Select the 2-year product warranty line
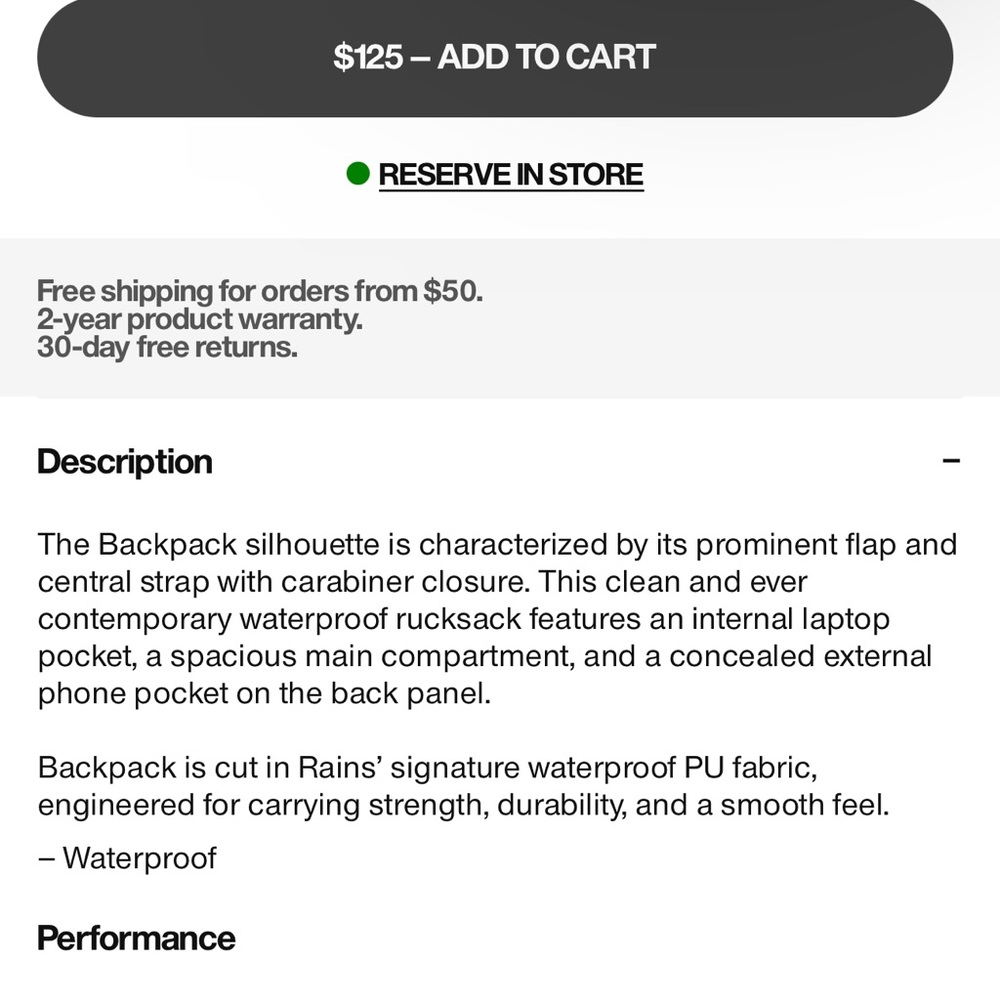 pyautogui.click(x=200, y=319)
